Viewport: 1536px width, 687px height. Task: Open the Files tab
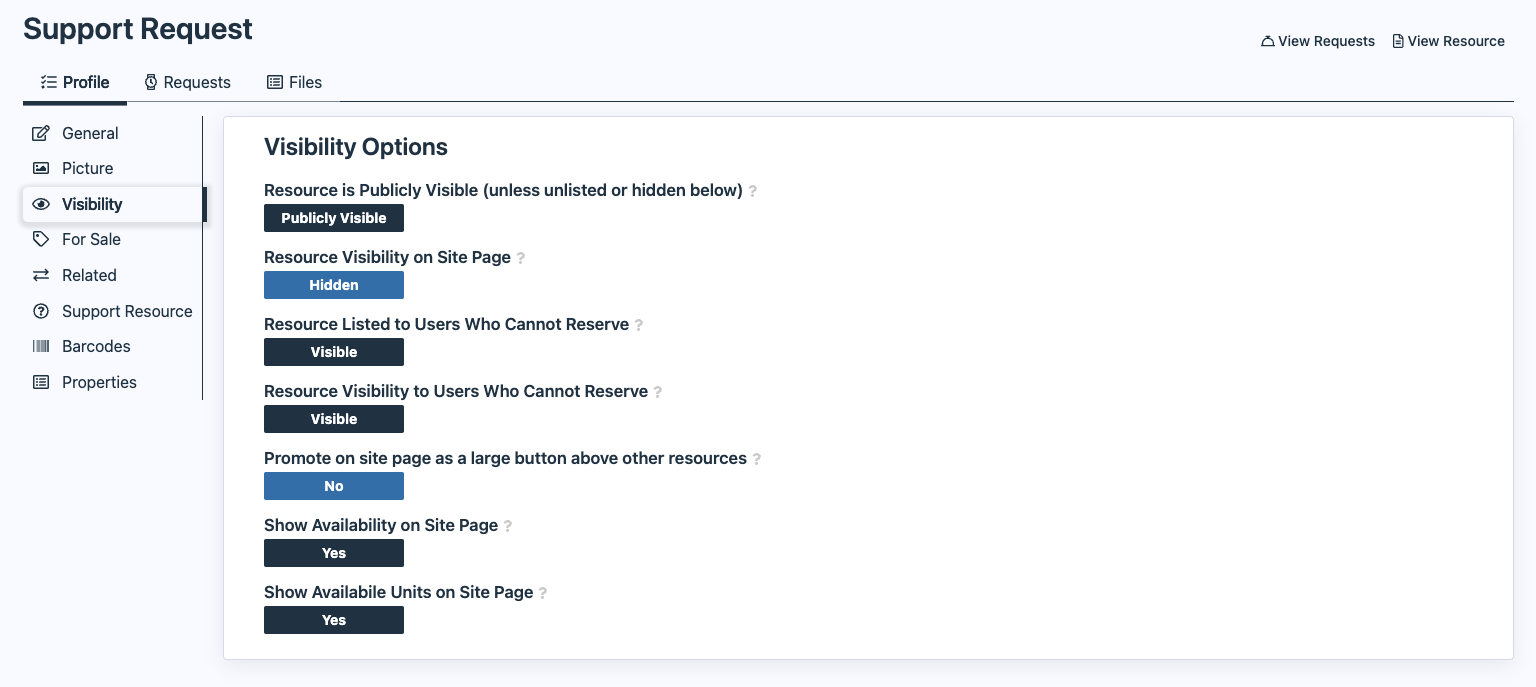(294, 82)
